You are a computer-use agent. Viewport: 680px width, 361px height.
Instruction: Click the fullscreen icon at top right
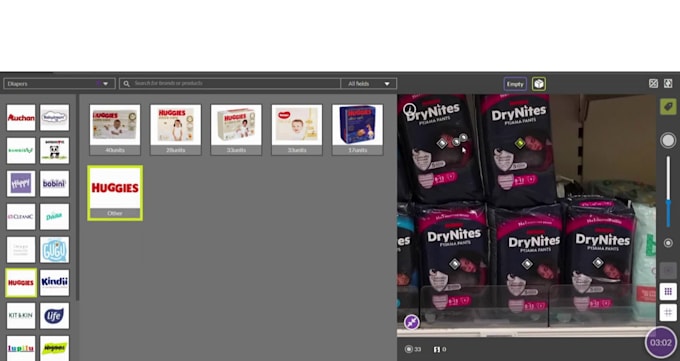(x=668, y=83)
